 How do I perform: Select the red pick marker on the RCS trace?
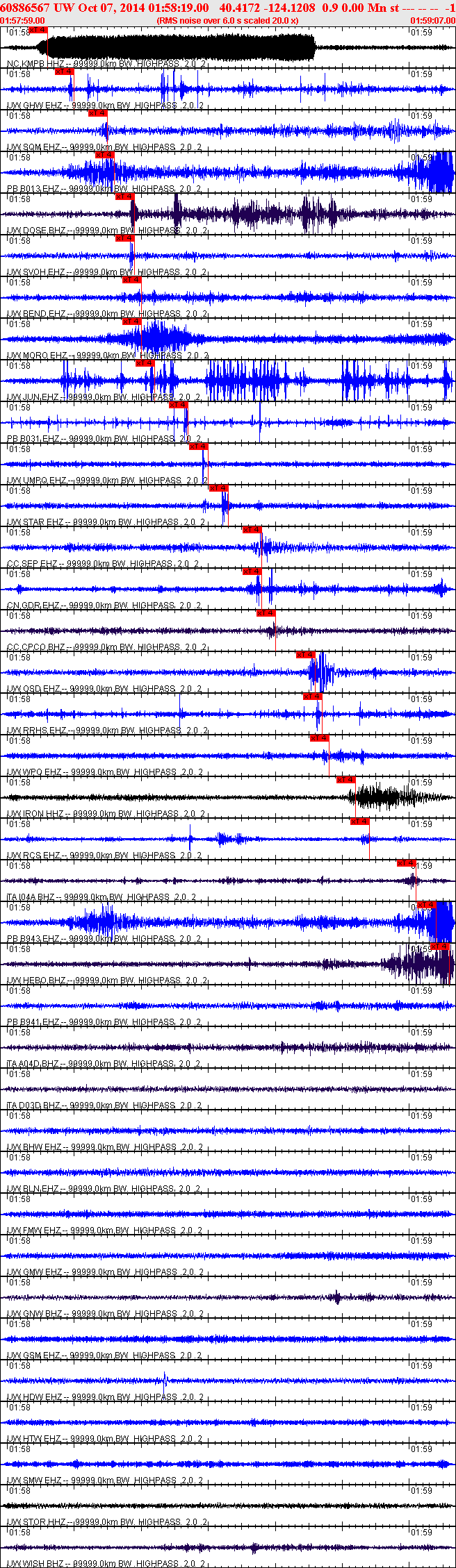[x=360, y=821]
